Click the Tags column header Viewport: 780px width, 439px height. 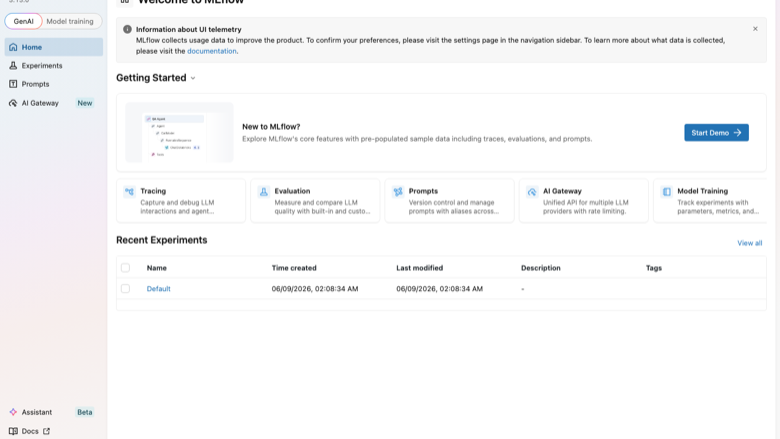tap(654, 268)
